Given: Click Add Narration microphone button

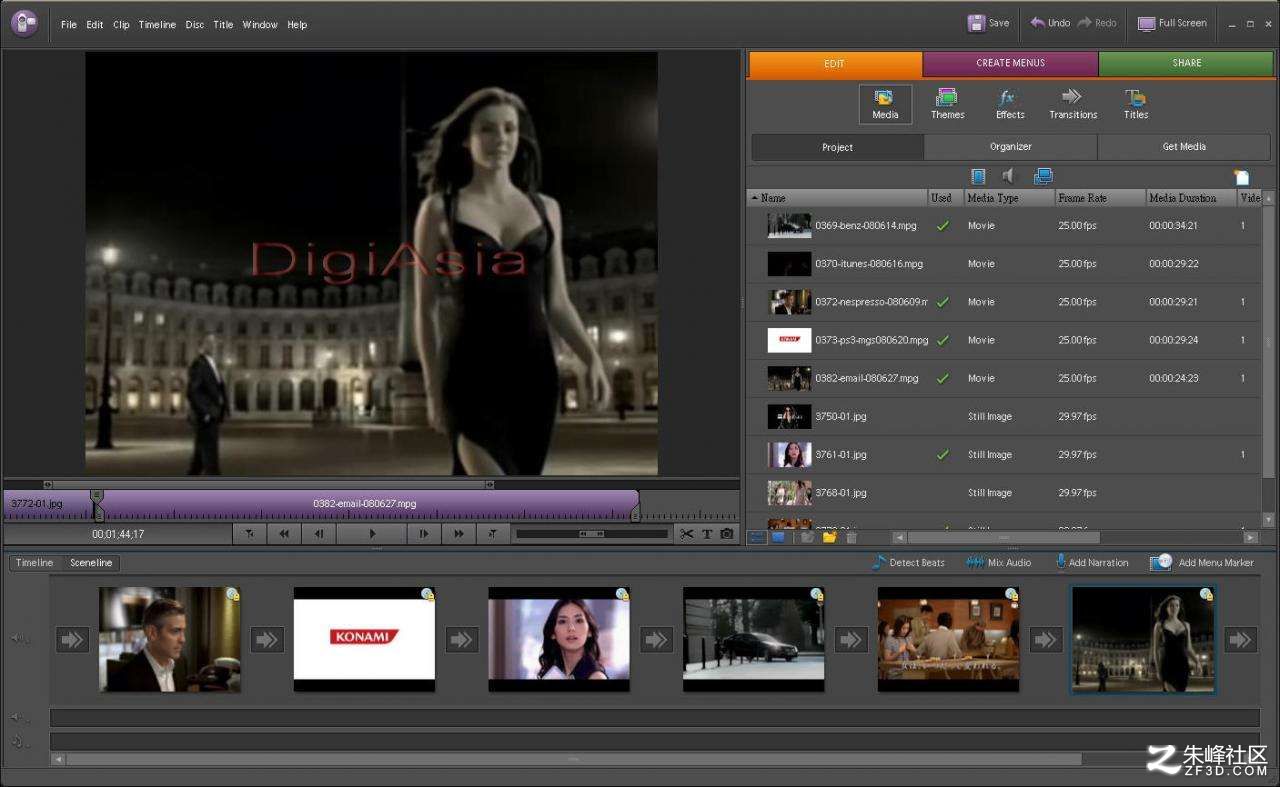Looking at the screenshot, I should tap(1091, 563).
